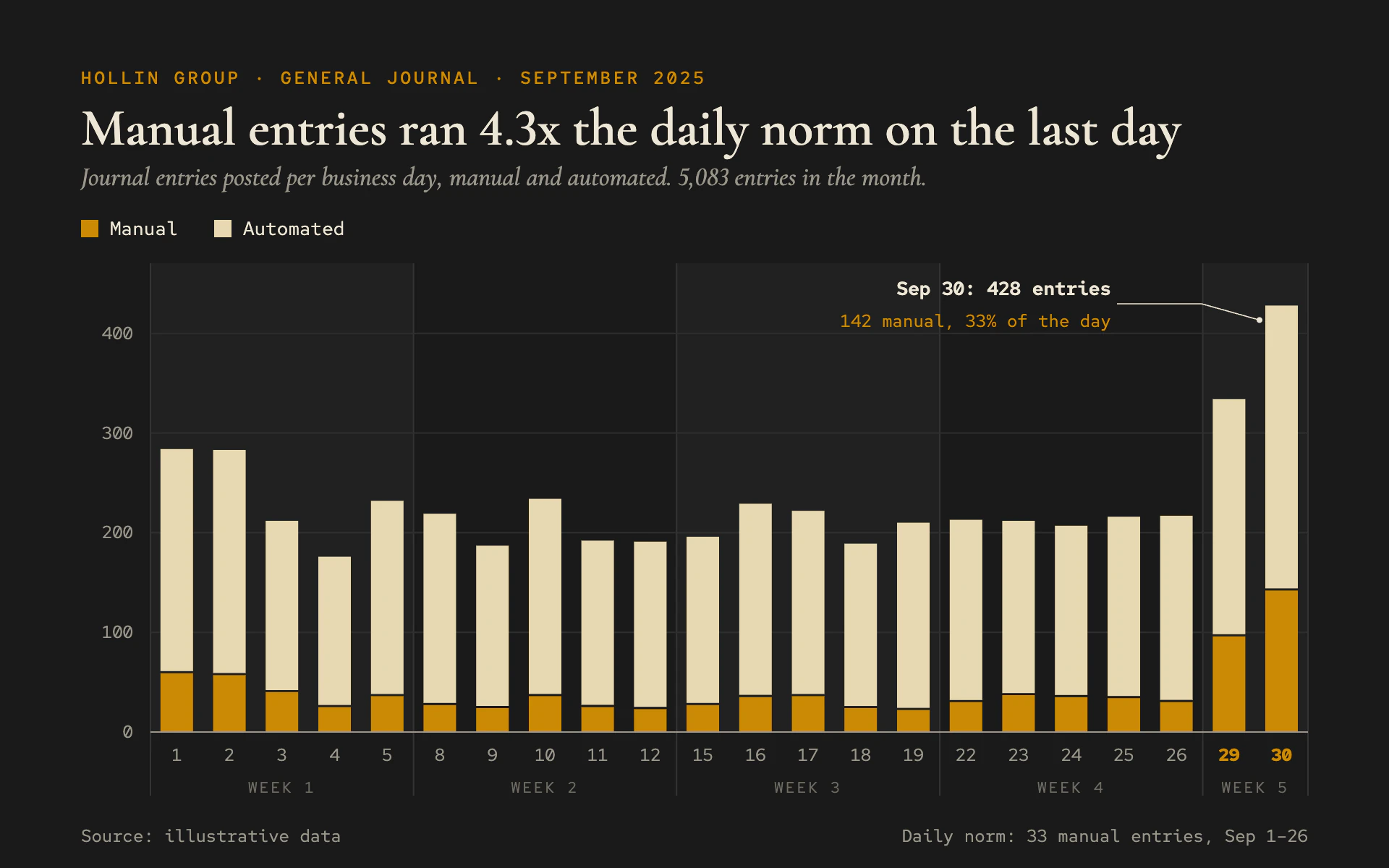Click the italic subtitle mentioning 5,083 entries

503,178
